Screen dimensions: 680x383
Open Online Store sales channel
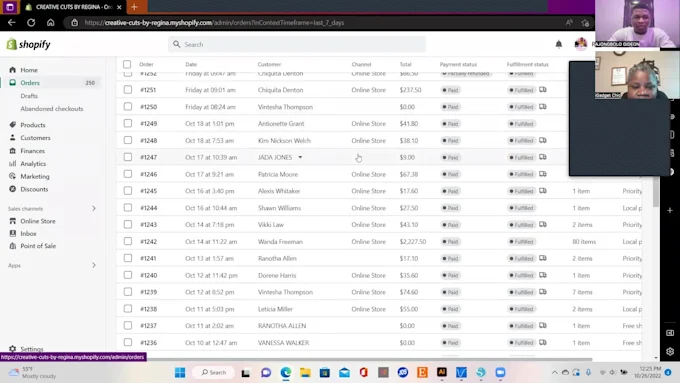click(x=38, y=221)
